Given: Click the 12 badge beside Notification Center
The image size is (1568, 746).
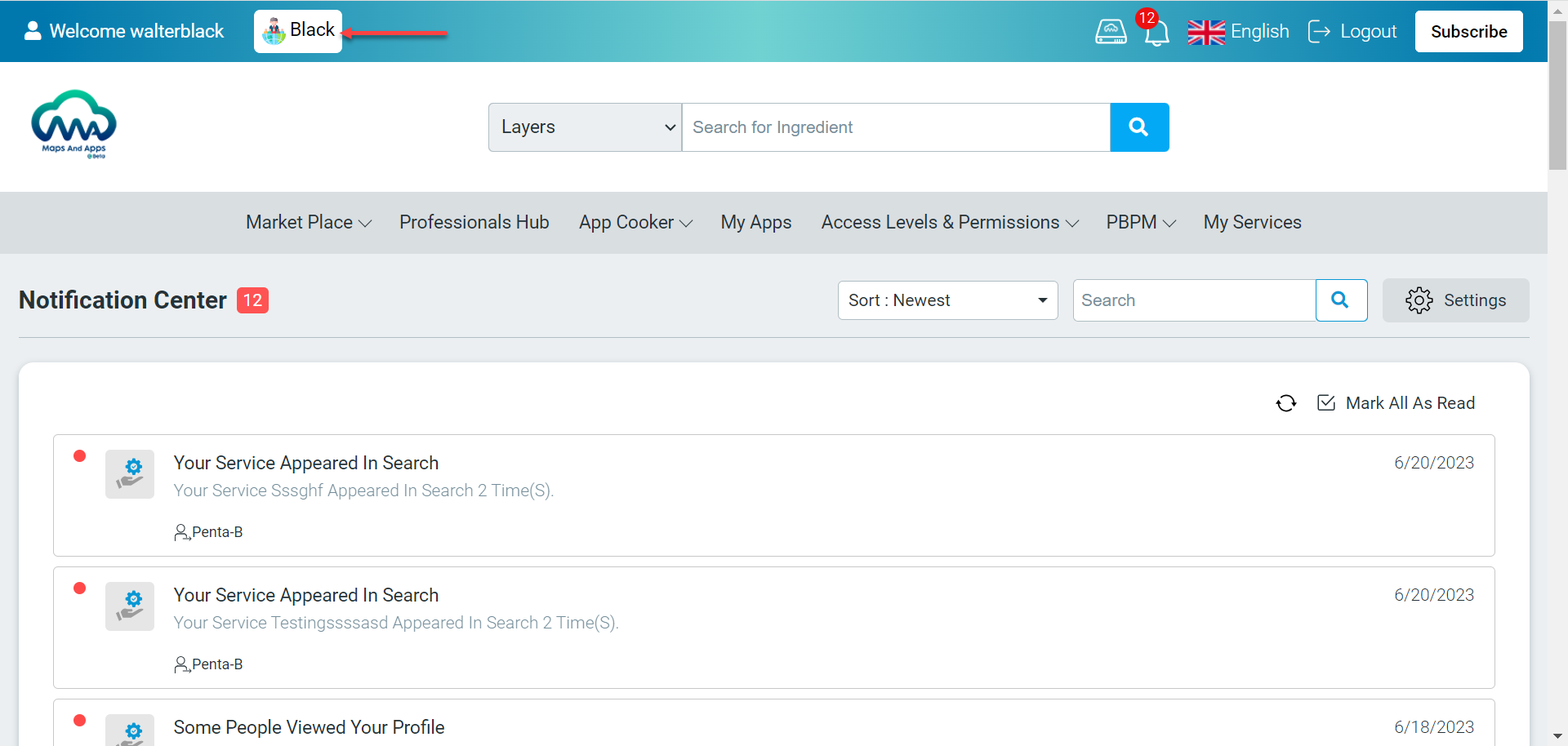Looking at the screenshot, I should 252,300.
